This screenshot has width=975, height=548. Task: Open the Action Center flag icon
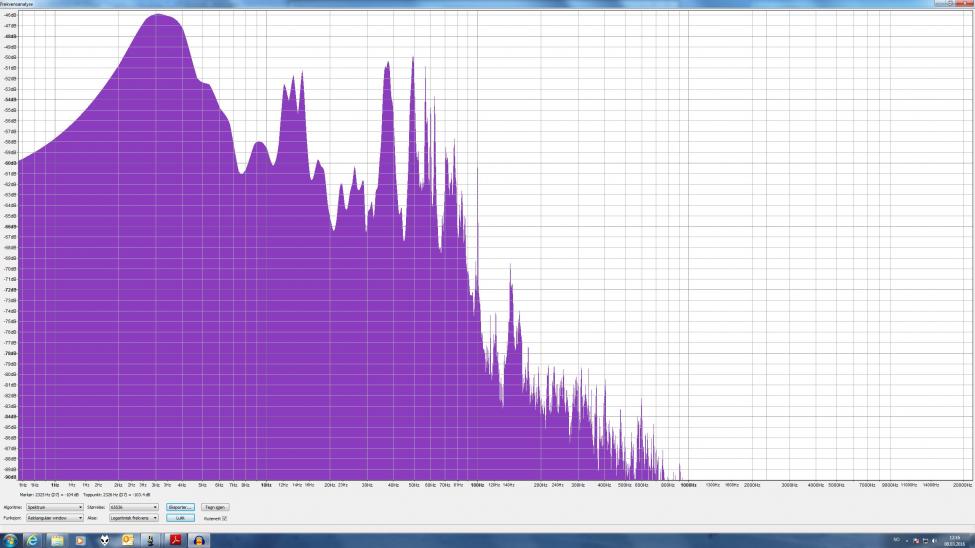(914, 540)
